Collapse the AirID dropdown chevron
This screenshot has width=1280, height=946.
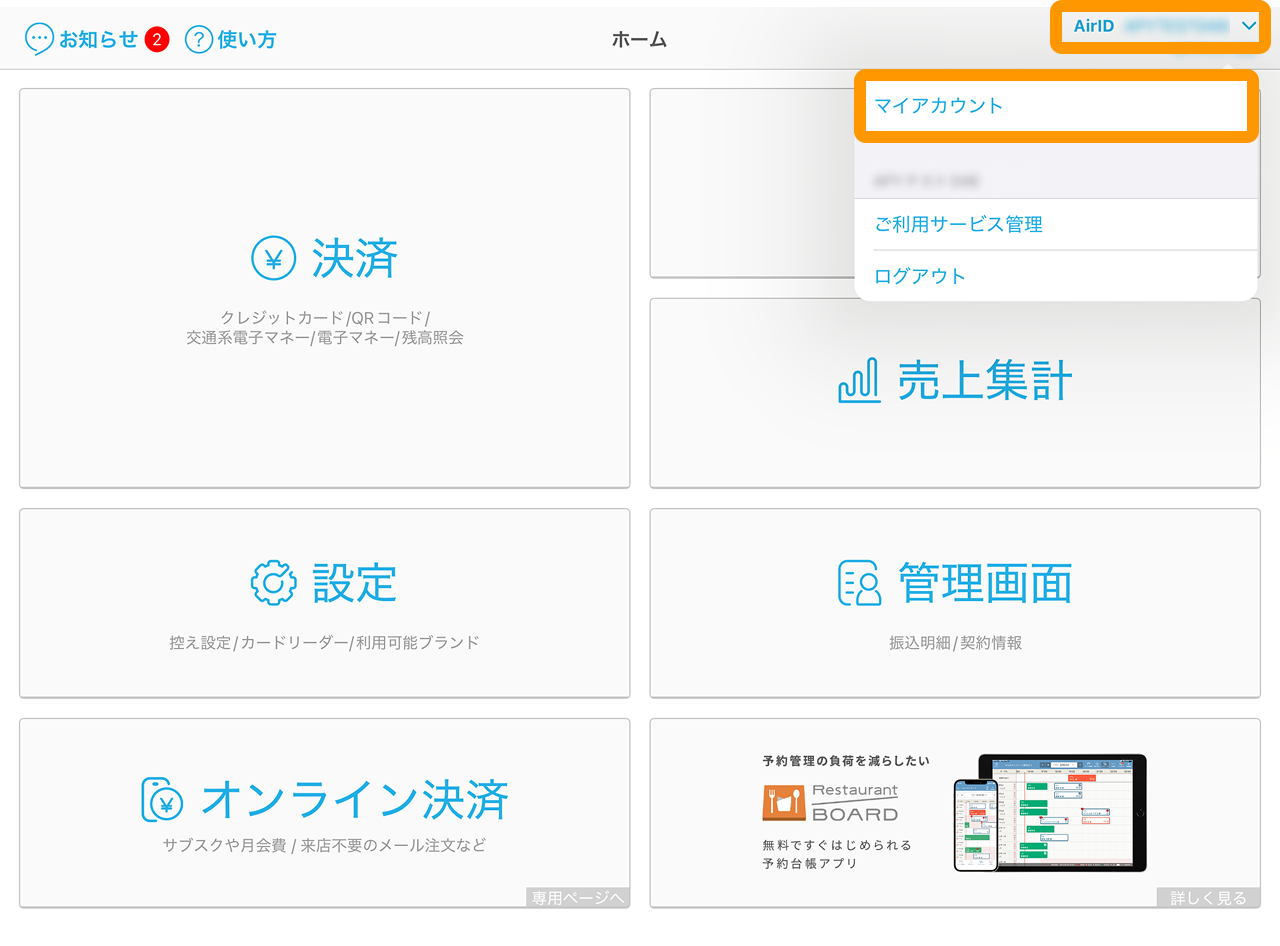tap(1249, 27)
